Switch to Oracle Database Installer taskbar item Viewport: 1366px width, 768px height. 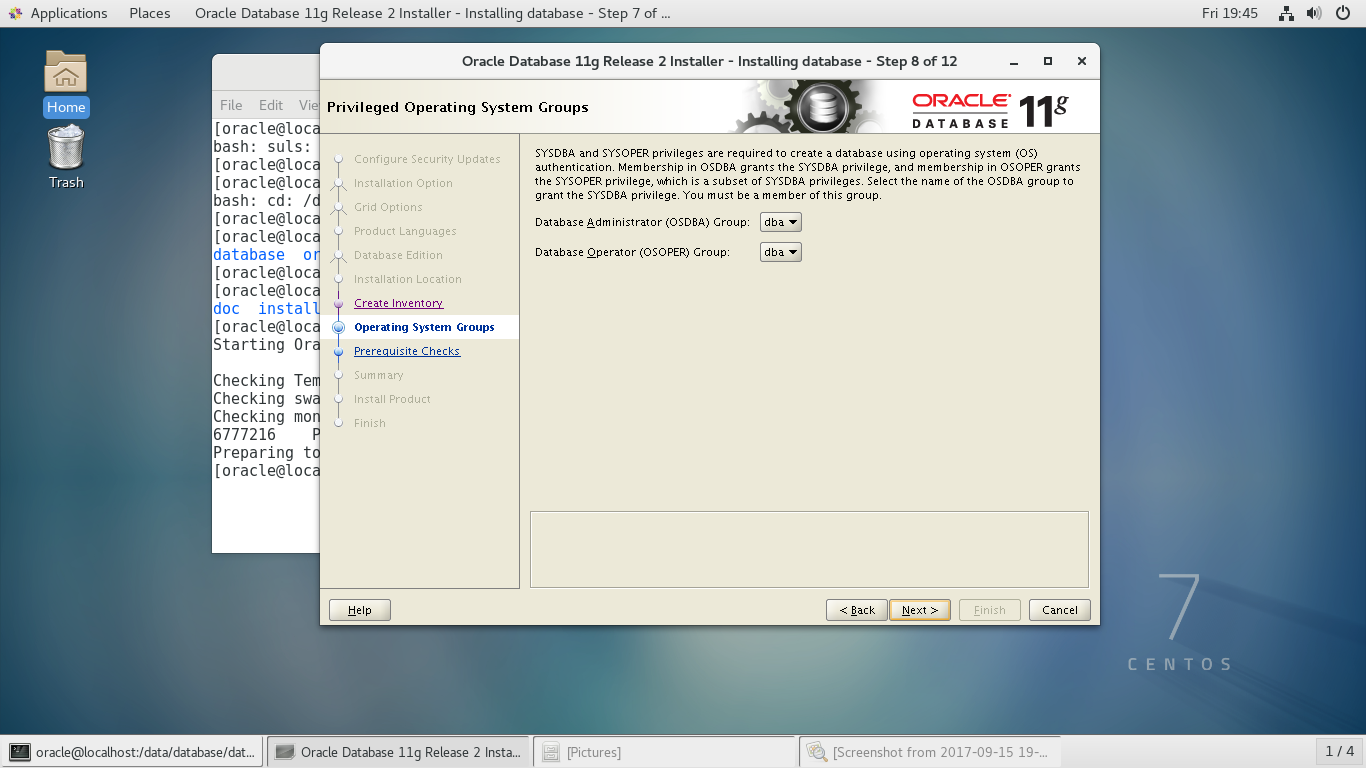399,752
